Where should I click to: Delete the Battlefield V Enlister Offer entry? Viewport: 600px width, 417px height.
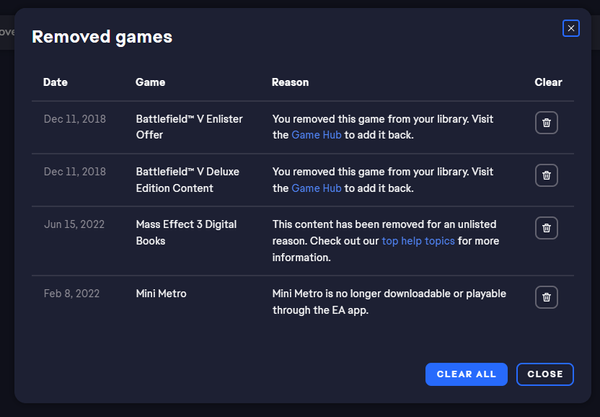(546, 123)
